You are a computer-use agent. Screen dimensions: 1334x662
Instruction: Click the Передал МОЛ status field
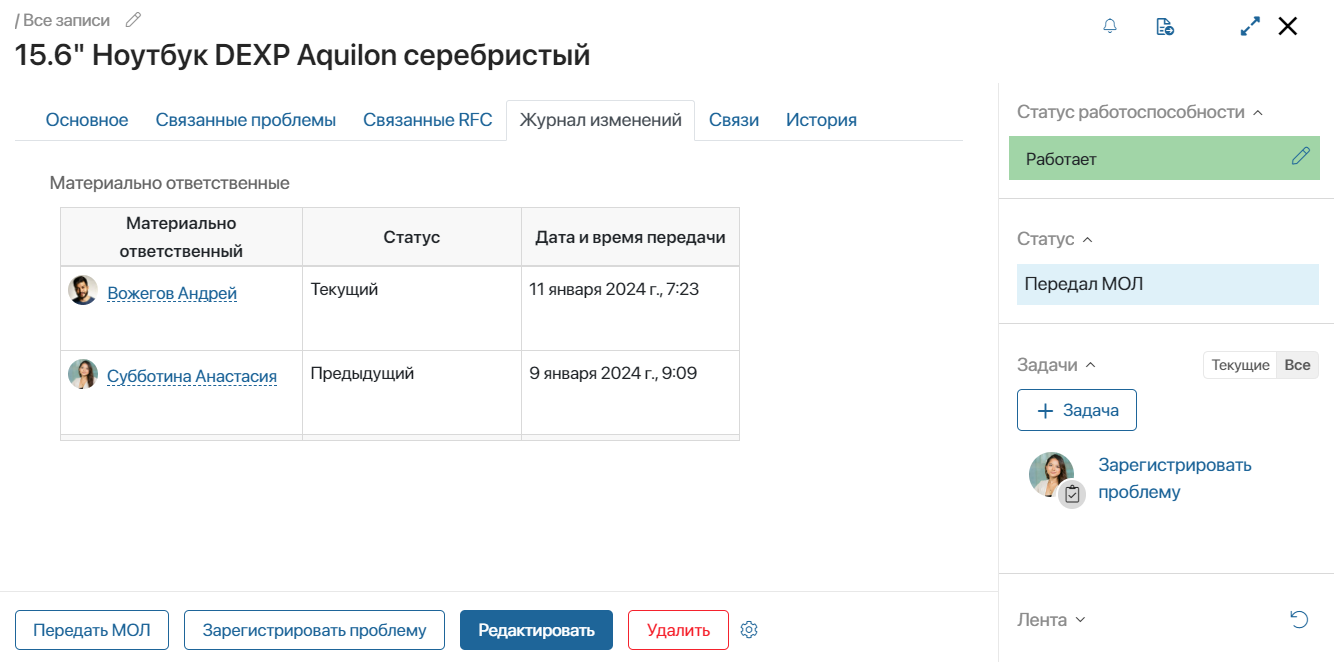[1168, 284]
